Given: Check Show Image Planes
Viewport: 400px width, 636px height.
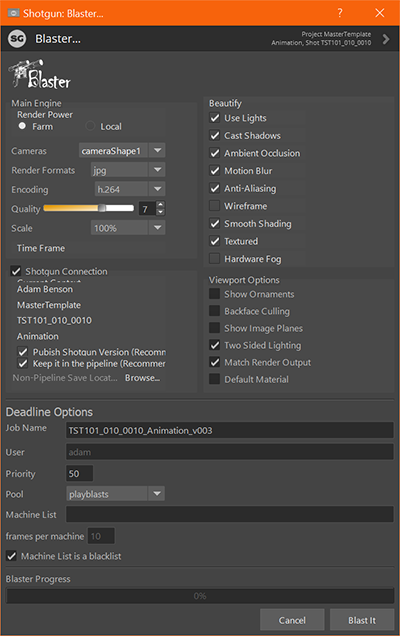Looking at the screenshot, I should (215, 328).
